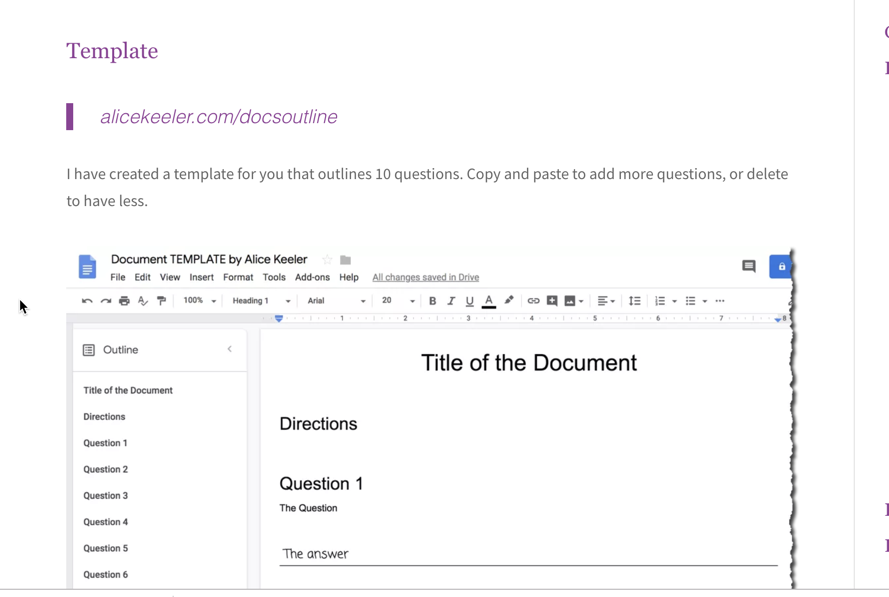Click the bulleted list icon
Image resolution: width=889 pixels, height=597 pixels.
690,301
